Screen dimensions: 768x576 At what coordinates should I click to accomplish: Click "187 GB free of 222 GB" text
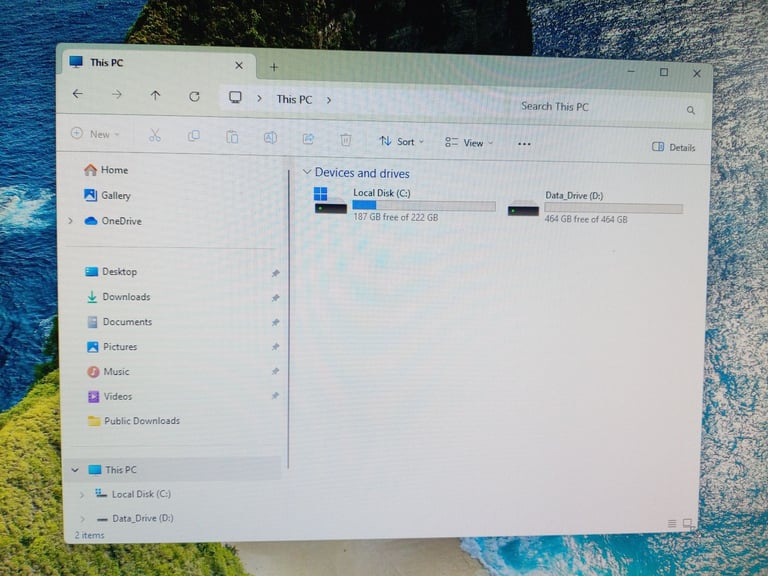click(x=396, y=217)
